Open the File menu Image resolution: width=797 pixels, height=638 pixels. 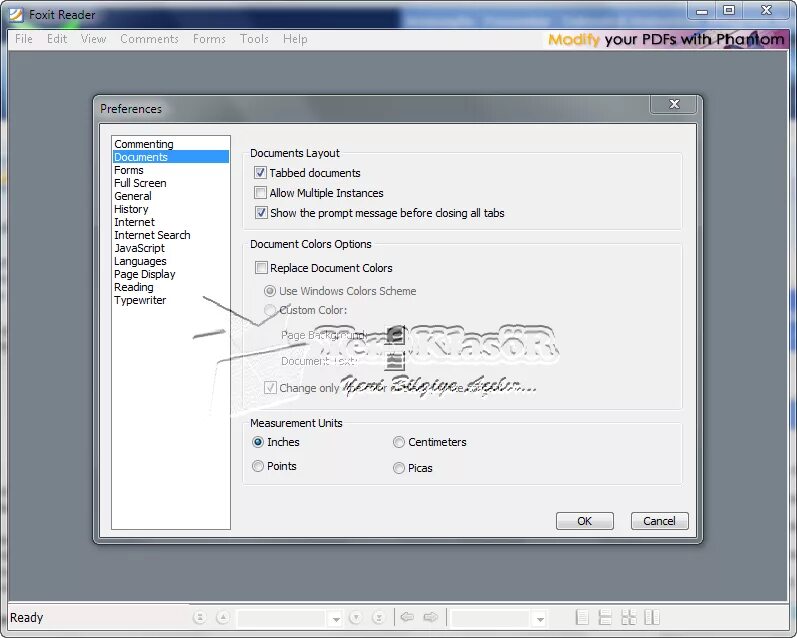point(24,39)
